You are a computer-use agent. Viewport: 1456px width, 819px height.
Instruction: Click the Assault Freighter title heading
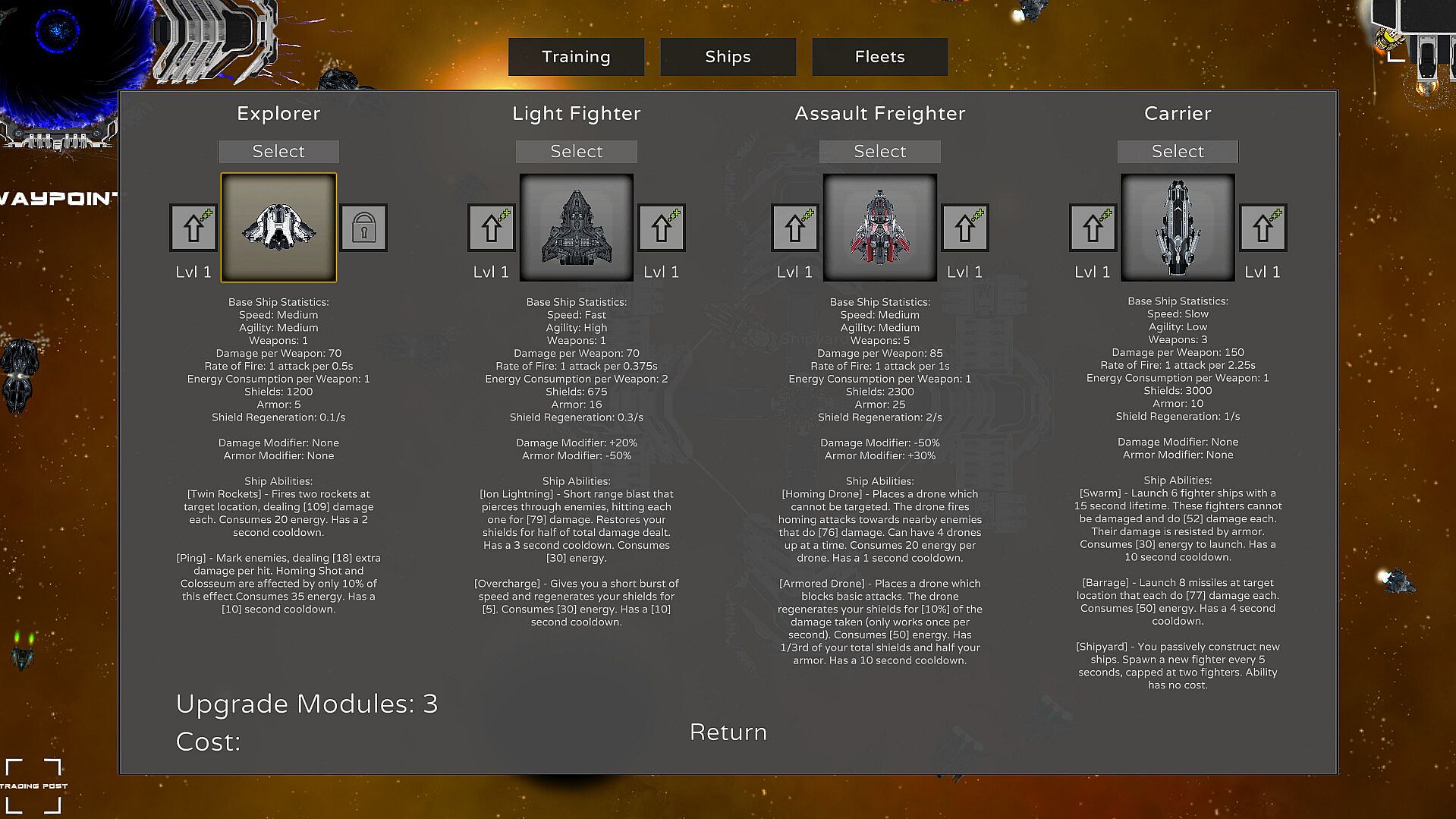point(880,113)
